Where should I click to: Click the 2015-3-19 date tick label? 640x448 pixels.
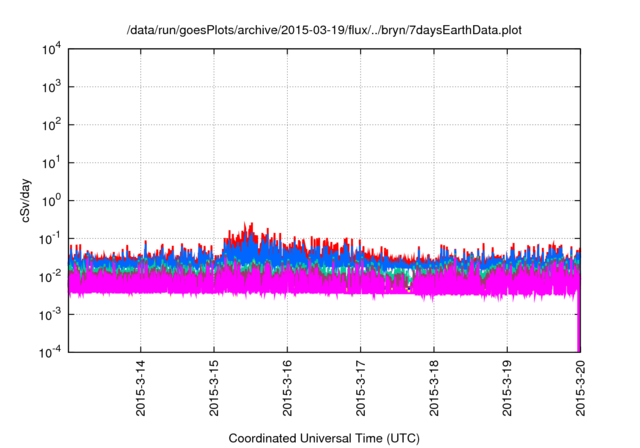[x=507, y=388]
